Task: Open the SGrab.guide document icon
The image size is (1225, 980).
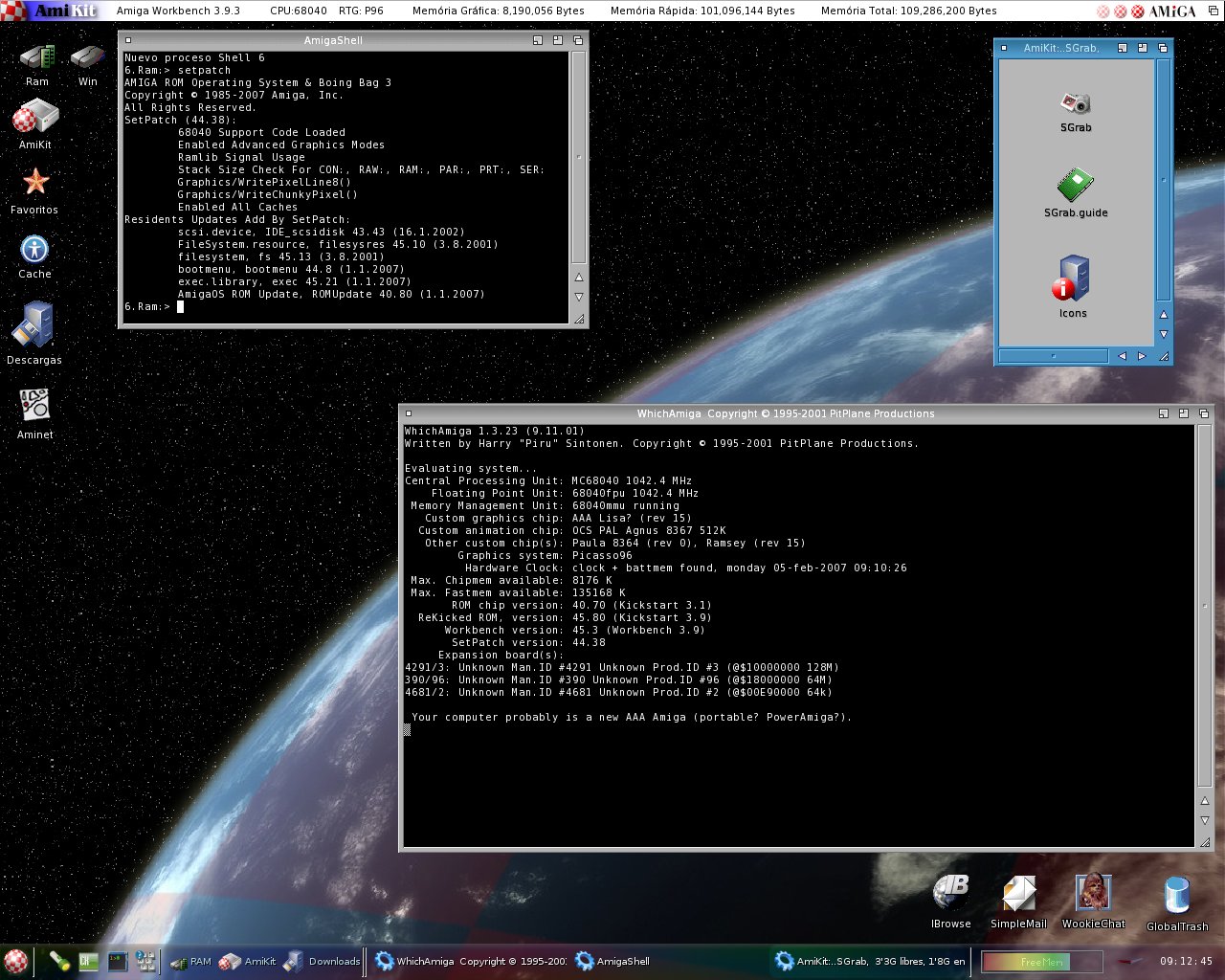Action: click(1076, 186)
